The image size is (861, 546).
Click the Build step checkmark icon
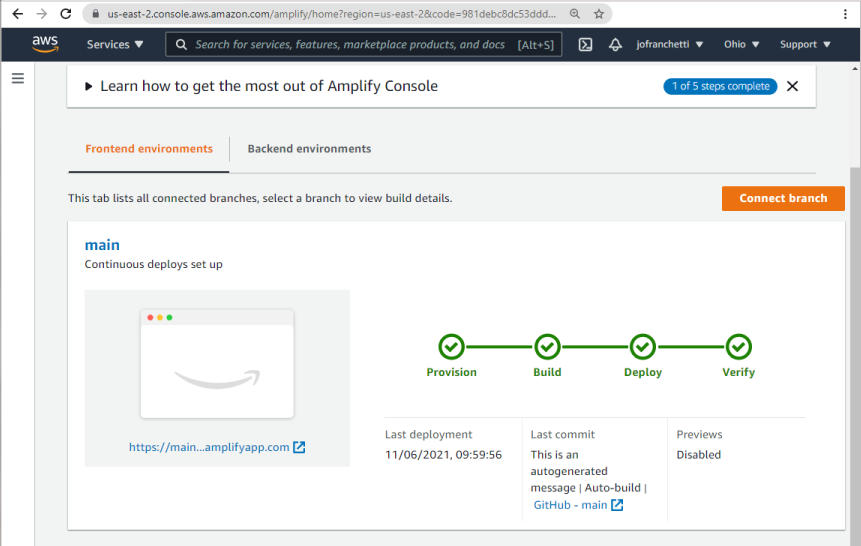(547, 347)
